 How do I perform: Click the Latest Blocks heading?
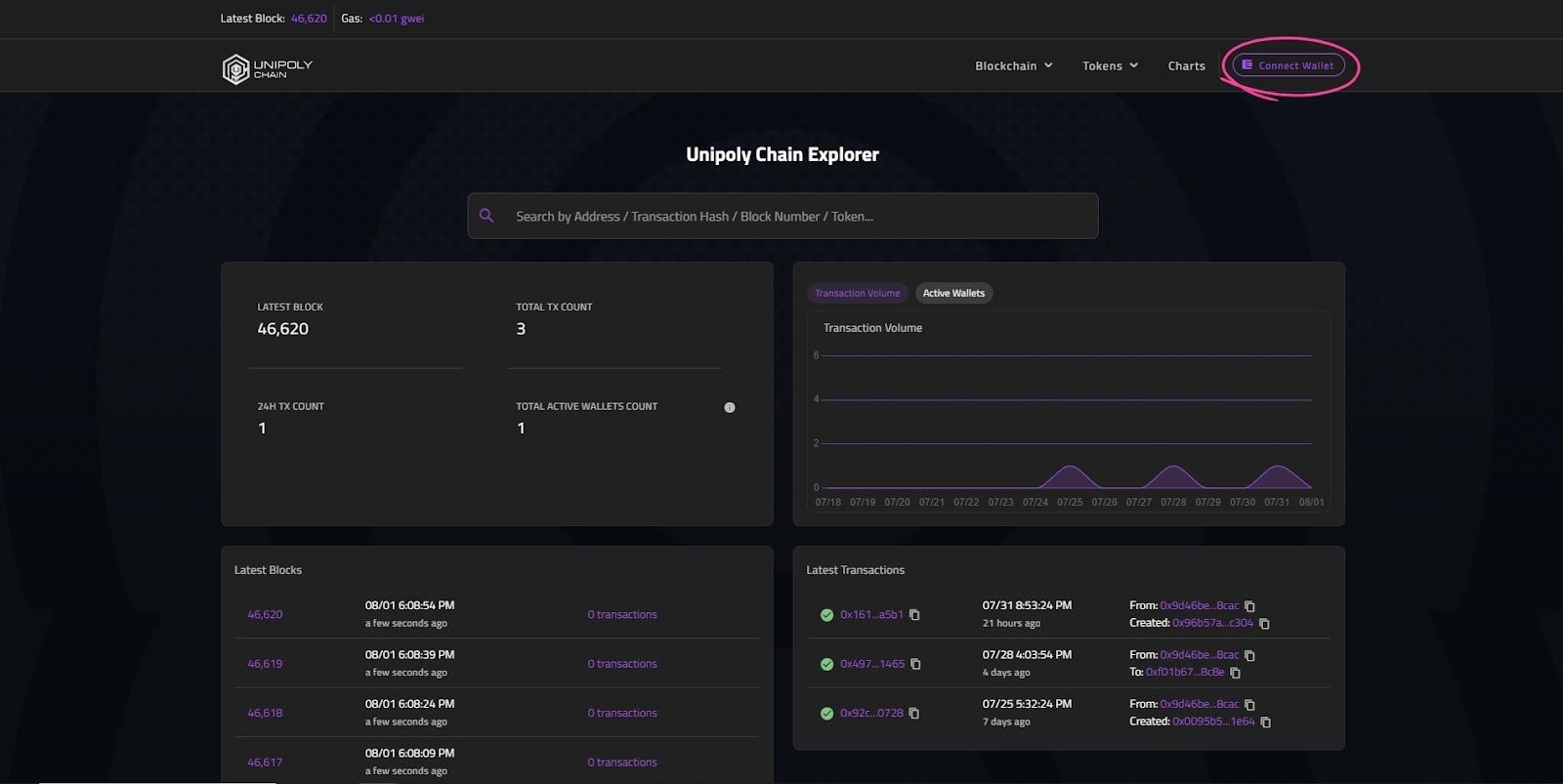click(268, 570)
